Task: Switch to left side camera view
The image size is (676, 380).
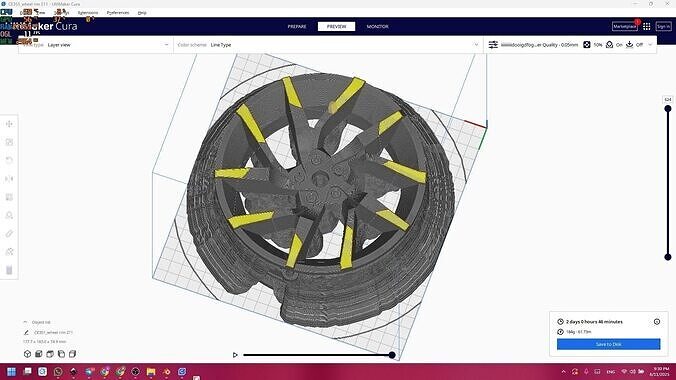Action: (61, 354)
